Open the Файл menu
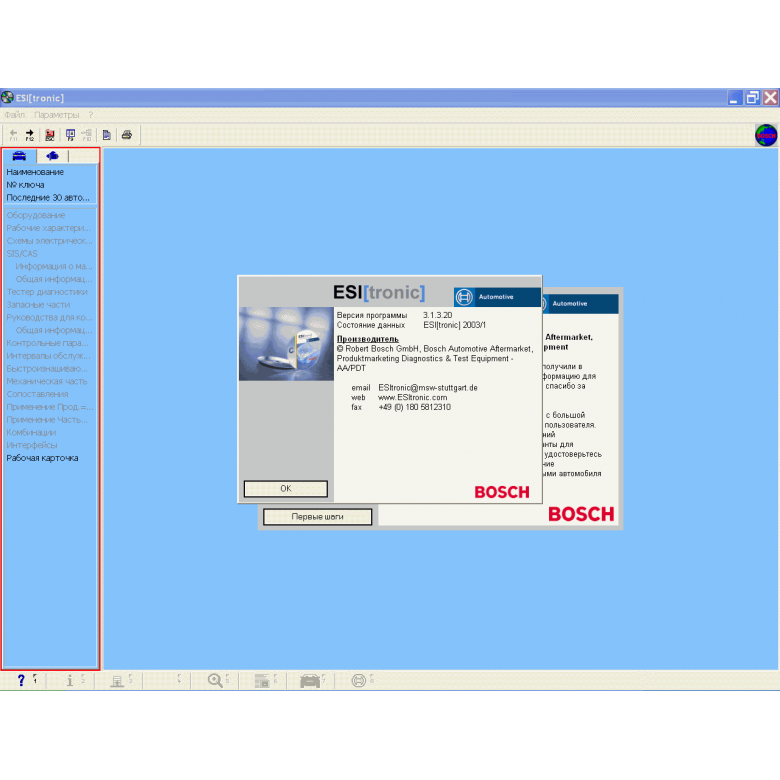This screenshot has width=780, height=780. coord(14,115)
